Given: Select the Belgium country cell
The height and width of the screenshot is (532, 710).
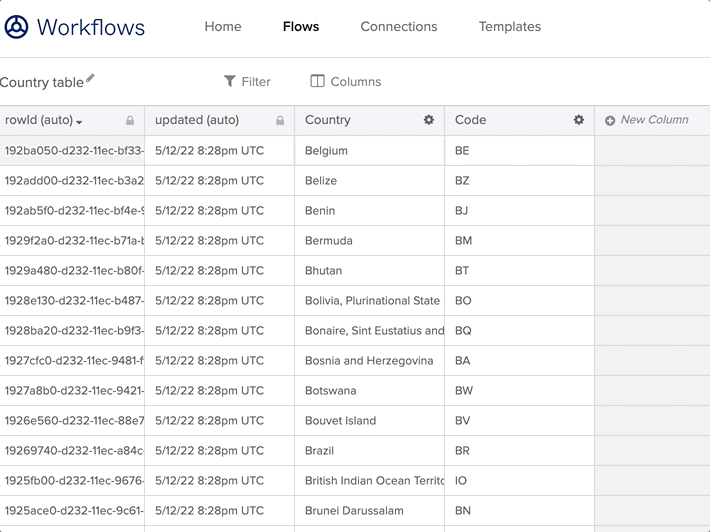Looking at the screenshot, I should pyautogui.click(x=326, y=151).
